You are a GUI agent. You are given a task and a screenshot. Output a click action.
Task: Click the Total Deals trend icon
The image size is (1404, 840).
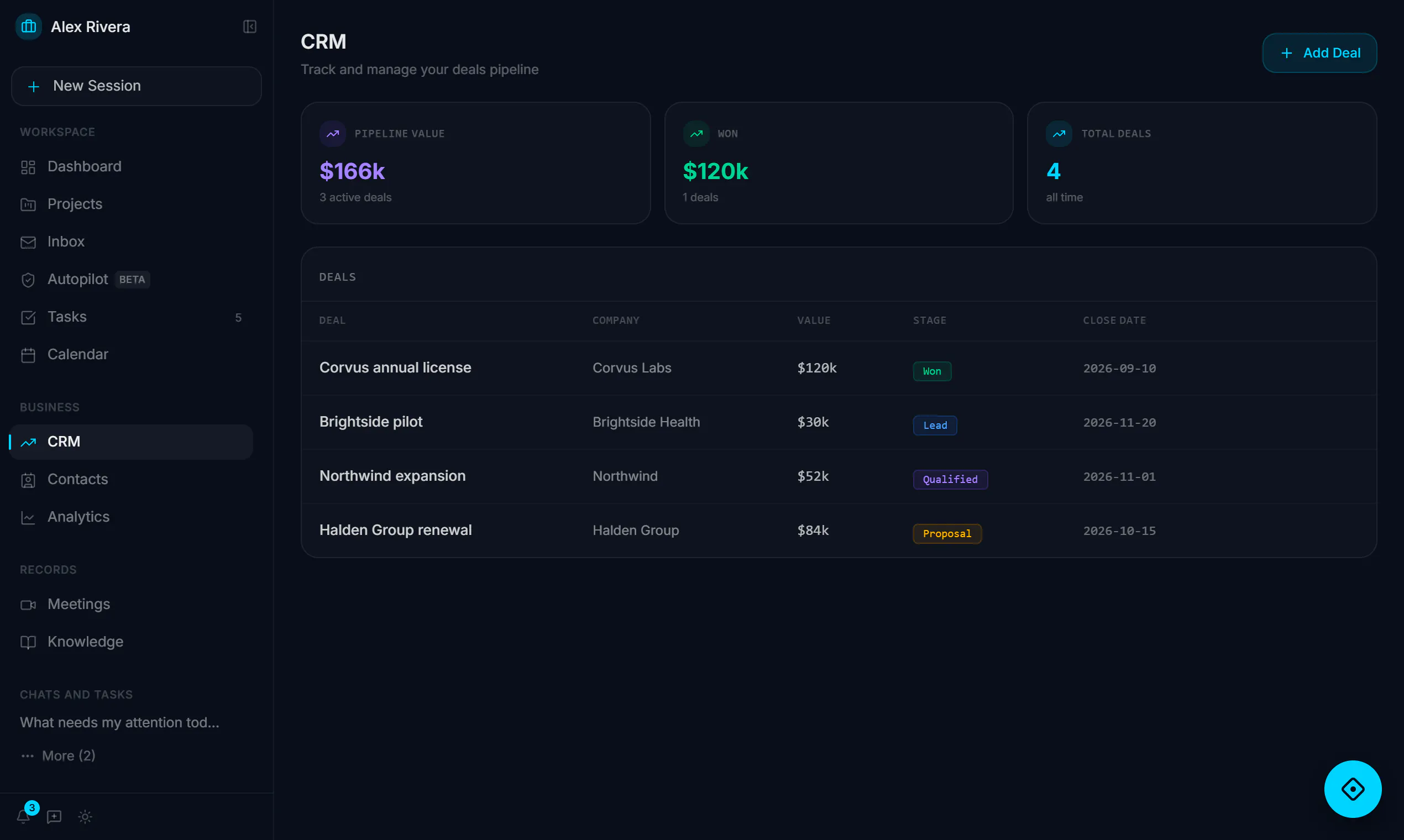tap(1059, 134)
